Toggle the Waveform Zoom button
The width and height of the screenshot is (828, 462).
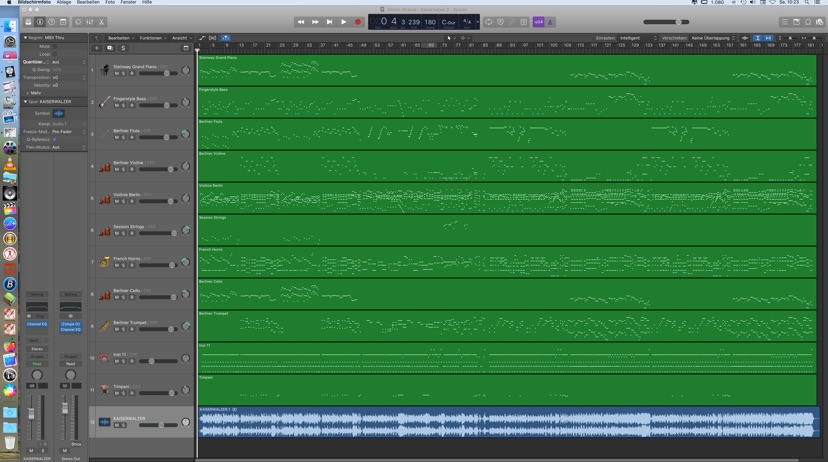[745, 38]
